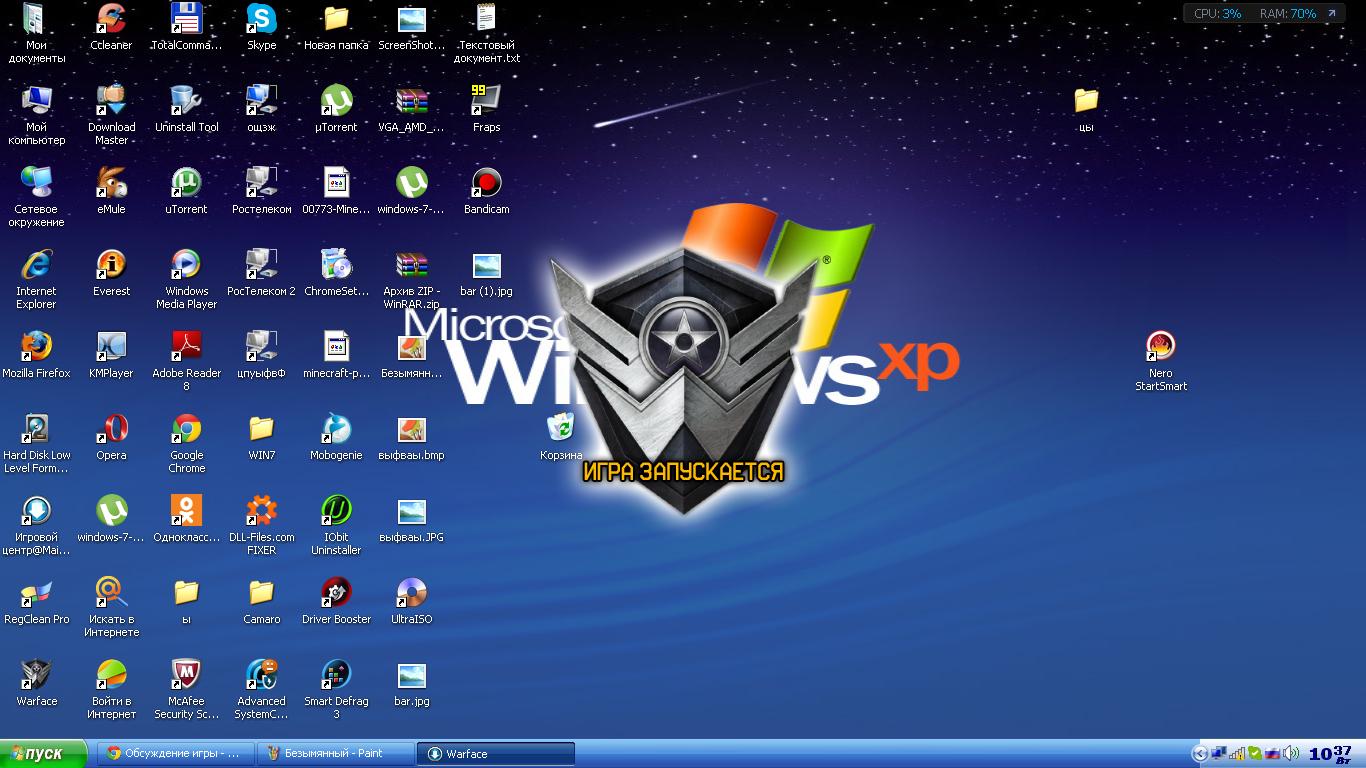The image size is (1366, 768).
Task: Select the Мои документы icon
Action: 36,33
